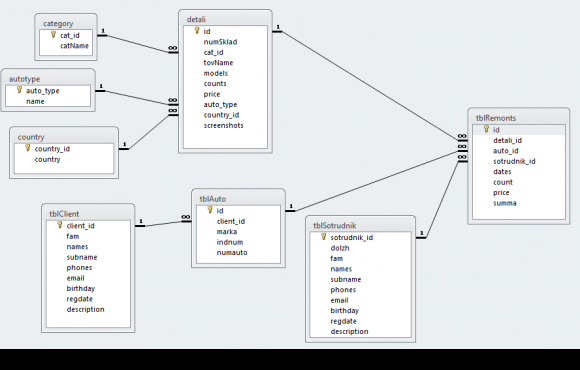Screen dimensions: 580x370
Task: Select the tblRemonts table title
Action: point(519,118)
